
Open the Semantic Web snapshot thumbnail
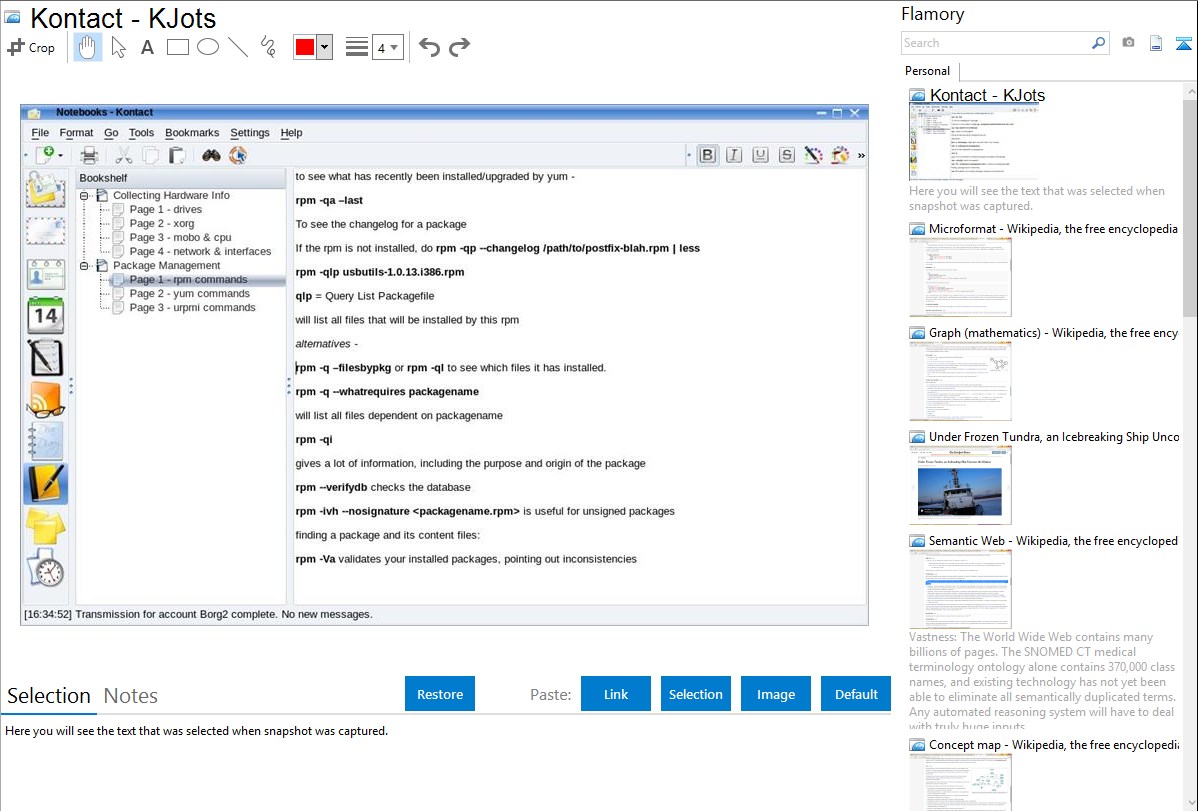(960, 588)
